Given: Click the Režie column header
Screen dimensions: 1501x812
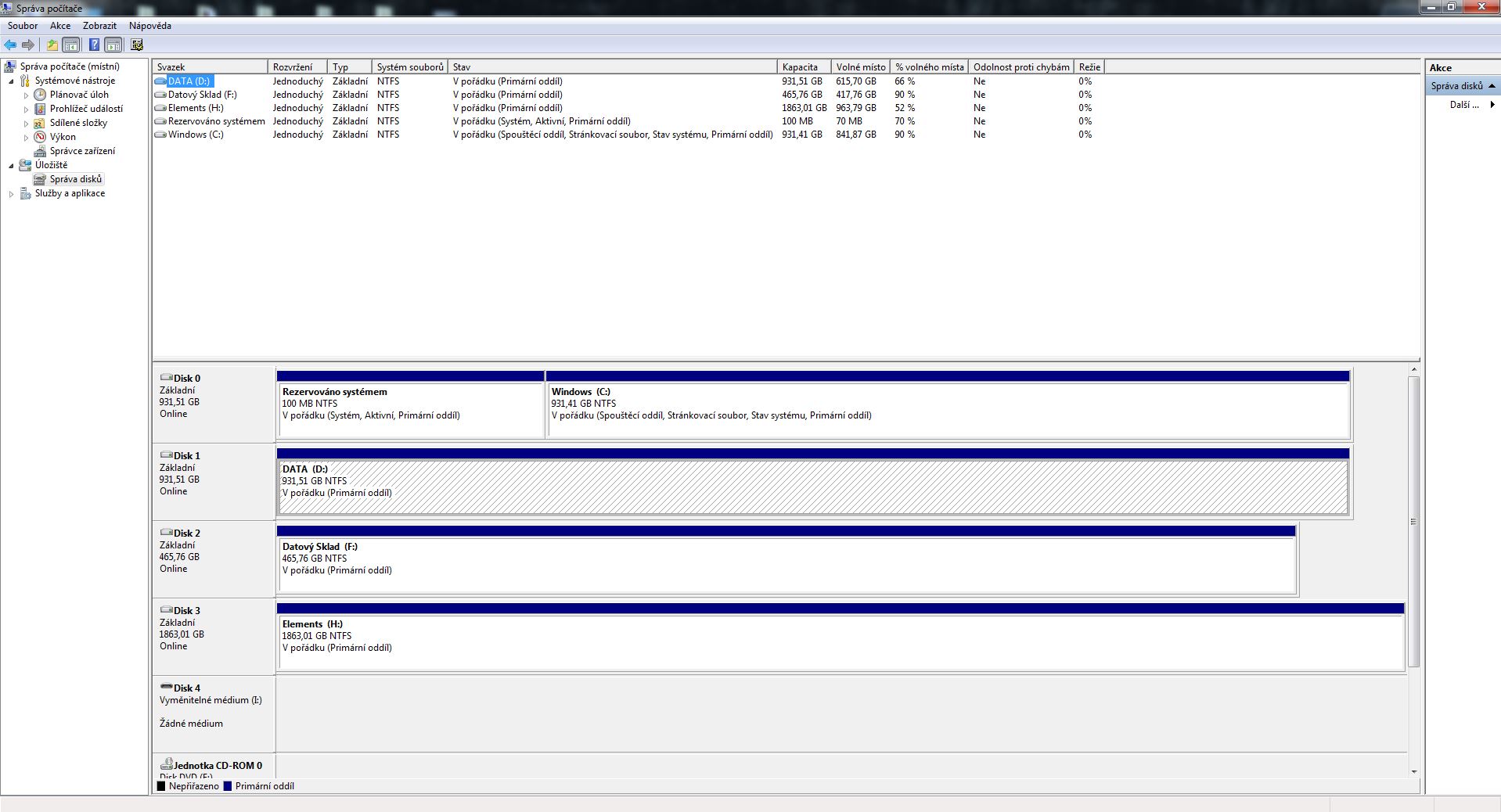Looking at the screenshot, I should 1089,67.
